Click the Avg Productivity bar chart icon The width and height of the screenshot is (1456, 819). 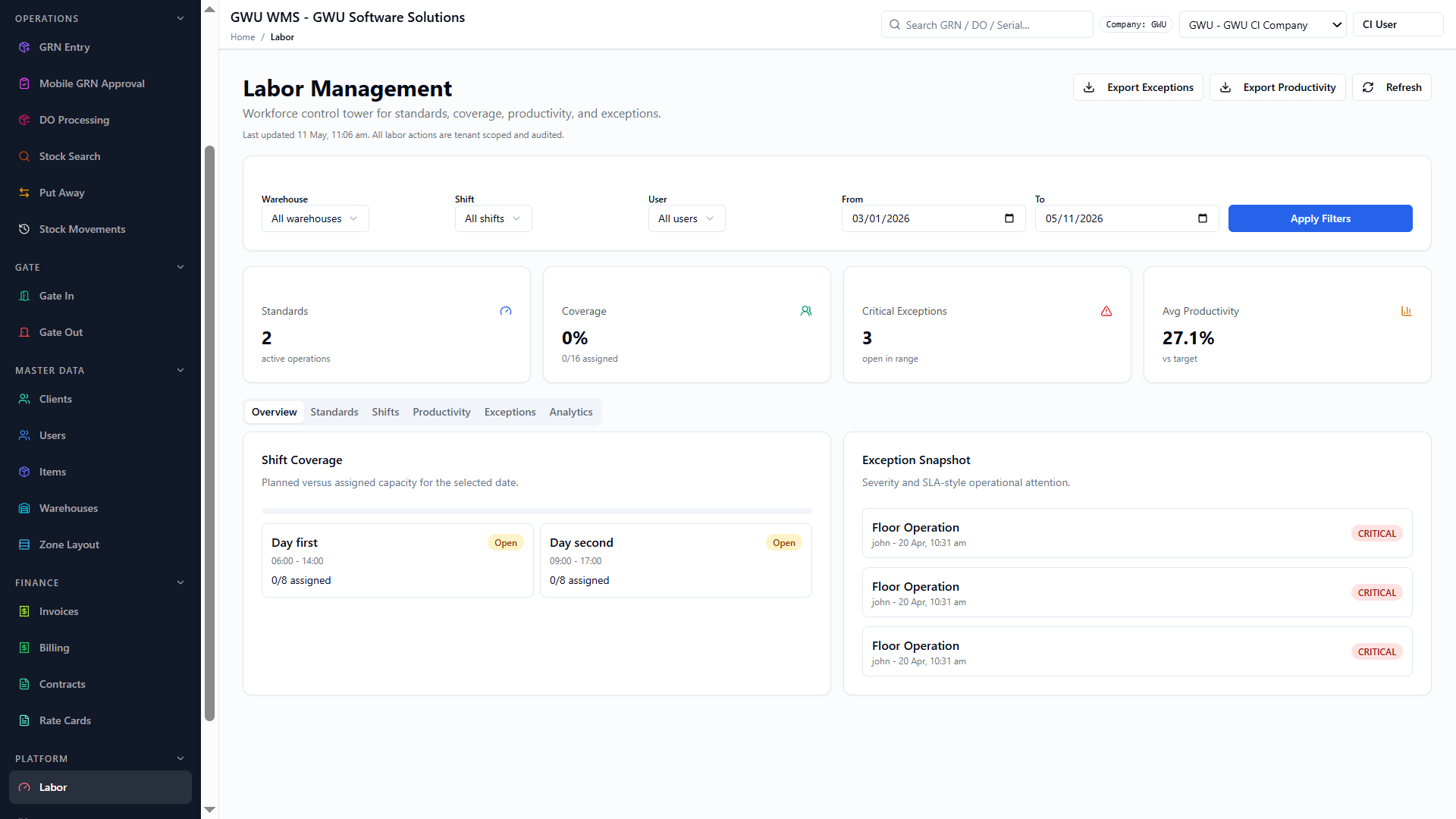[1407, 311]
